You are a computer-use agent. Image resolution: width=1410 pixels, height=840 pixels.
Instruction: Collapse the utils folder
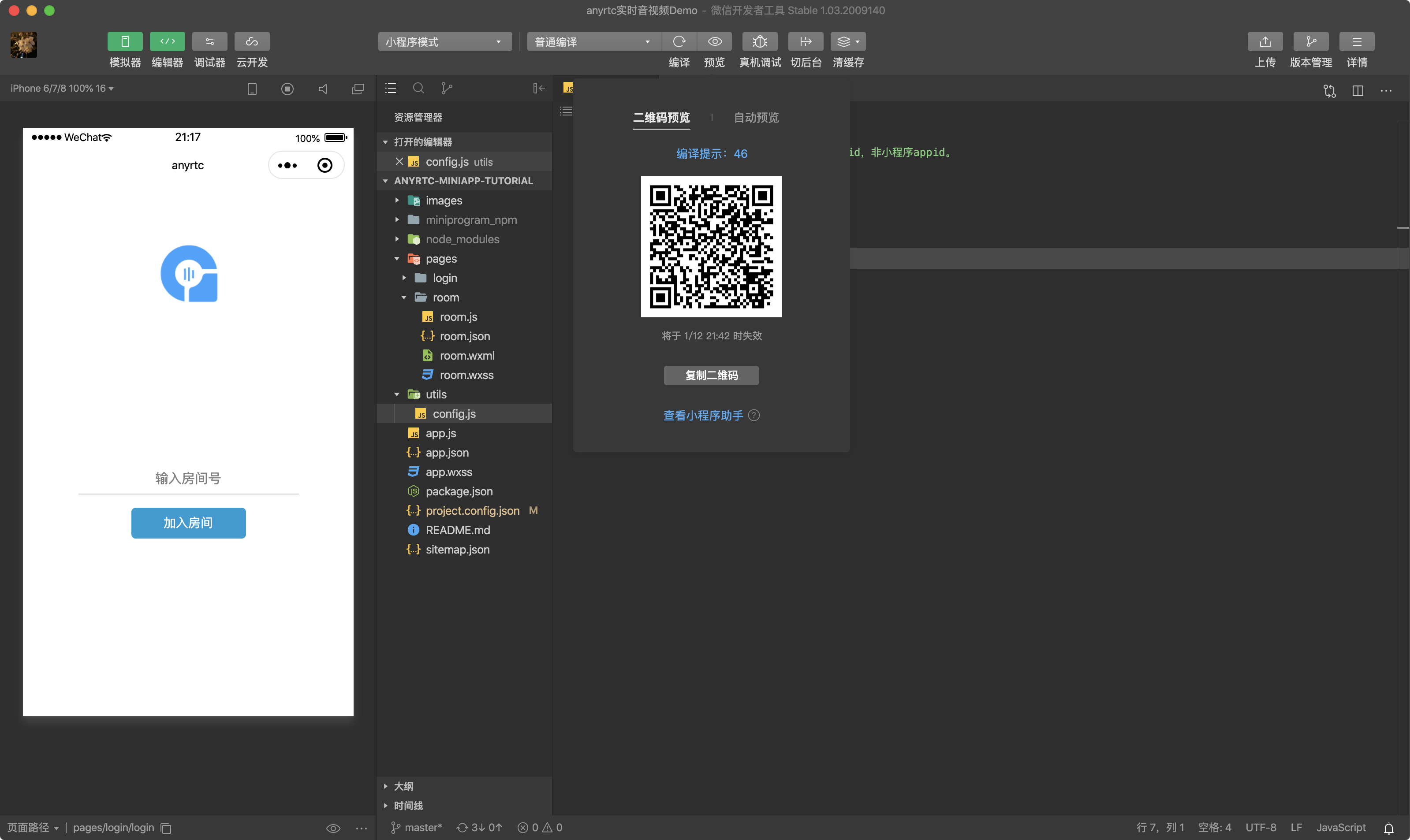(x=464, y=394)
